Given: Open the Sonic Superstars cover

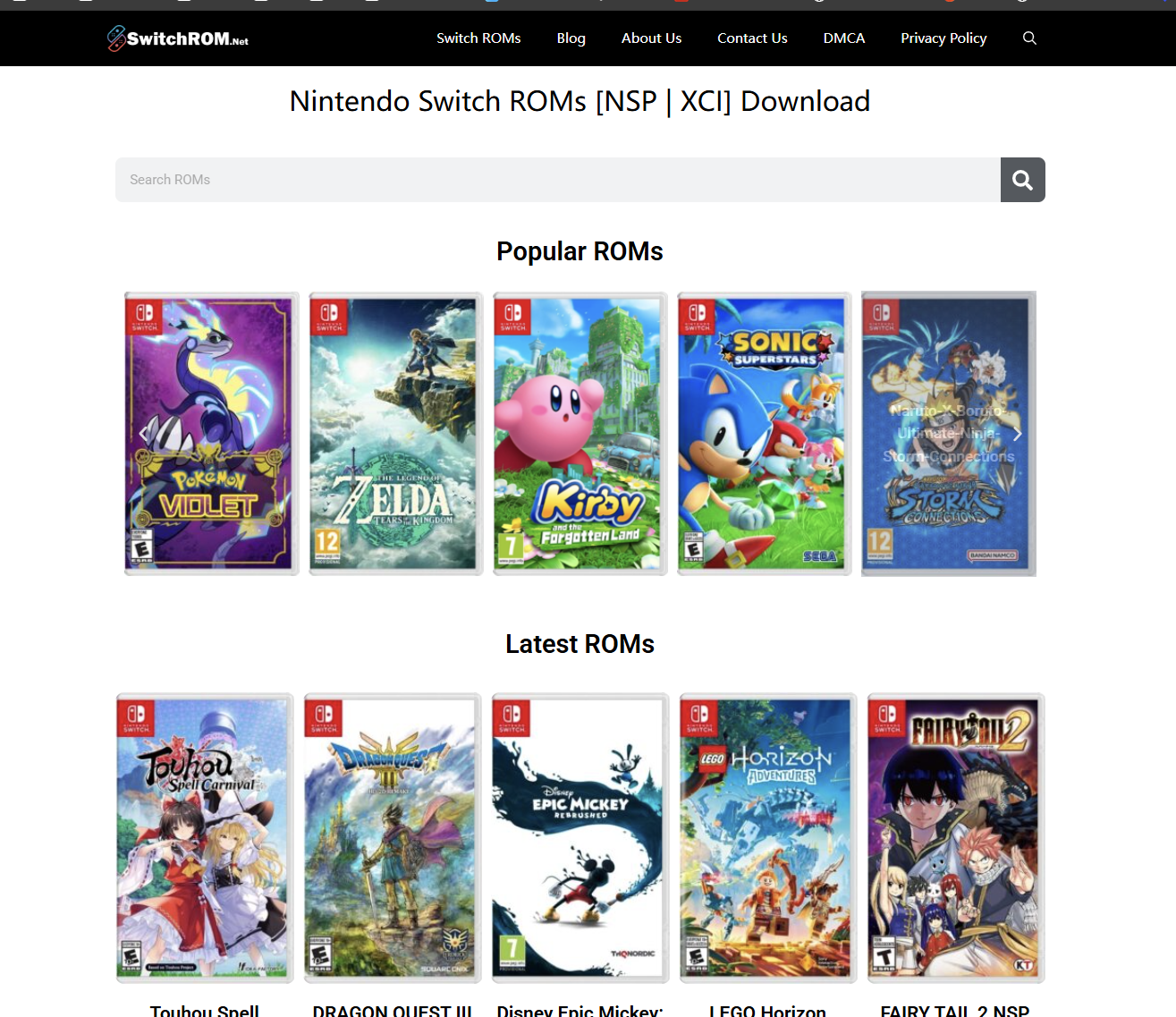Looking at the screenshot, I should [x=764, y=434].
